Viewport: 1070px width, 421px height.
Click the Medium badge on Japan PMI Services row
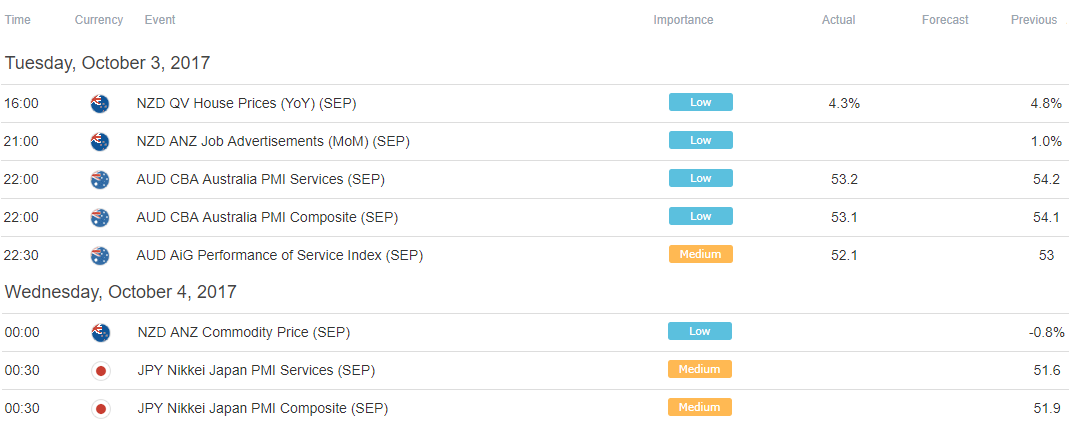700,369
